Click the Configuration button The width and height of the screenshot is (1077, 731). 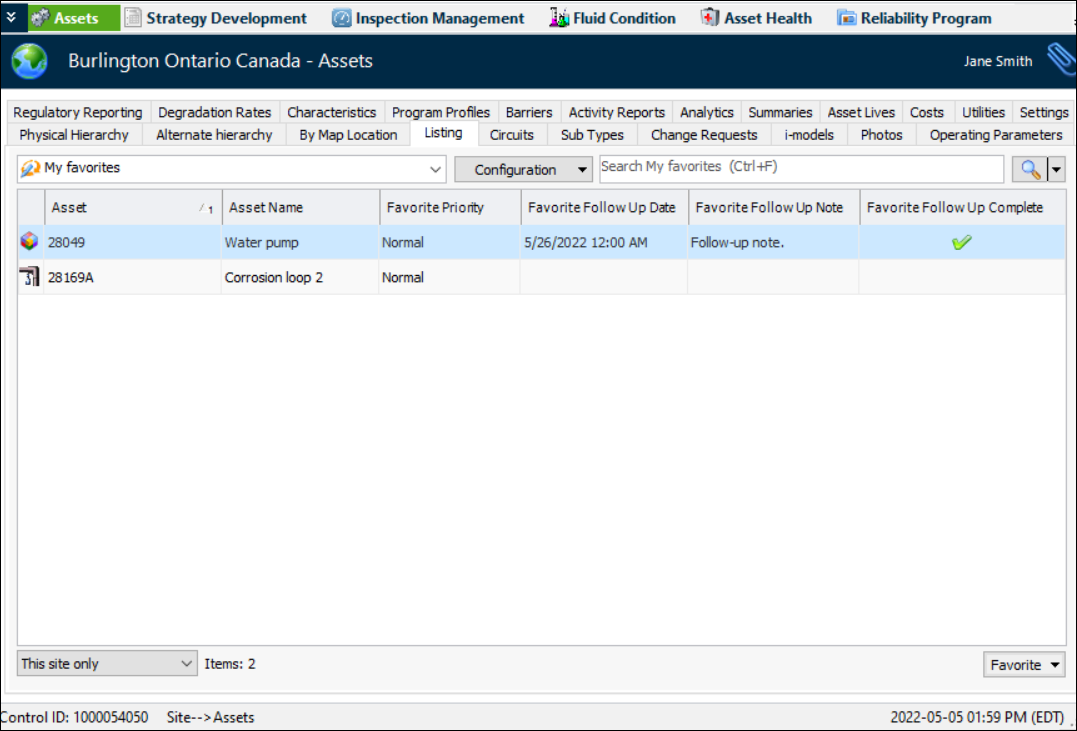(523, 170)
